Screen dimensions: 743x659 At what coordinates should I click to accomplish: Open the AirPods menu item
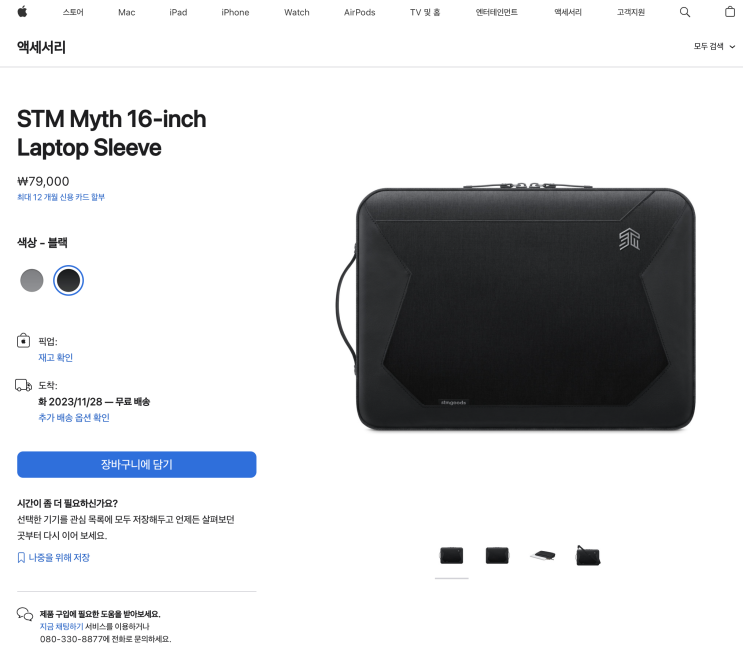tap(359, 12)
